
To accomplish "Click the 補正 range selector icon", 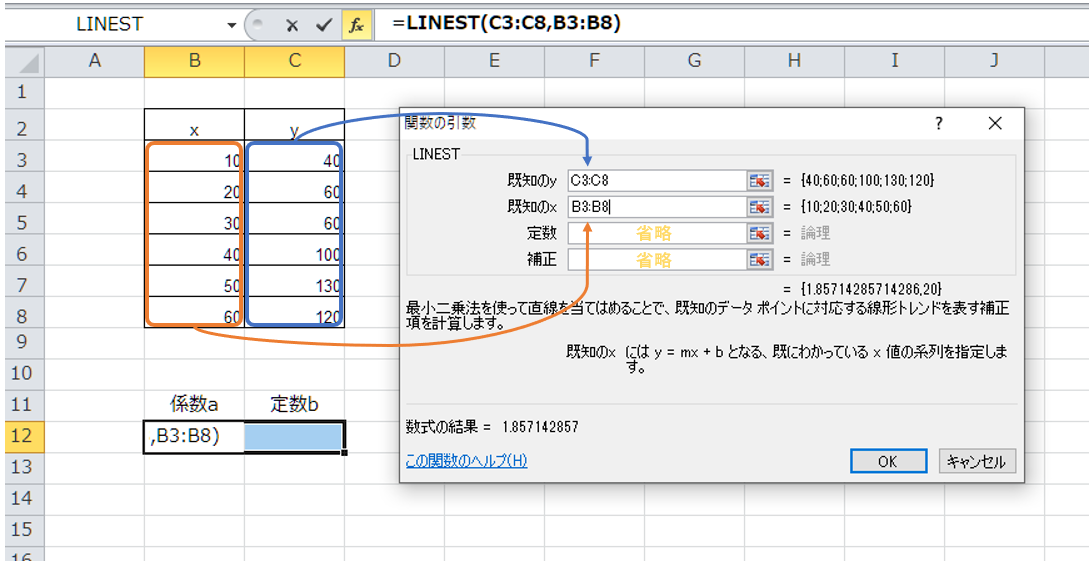I will [759, 259].
